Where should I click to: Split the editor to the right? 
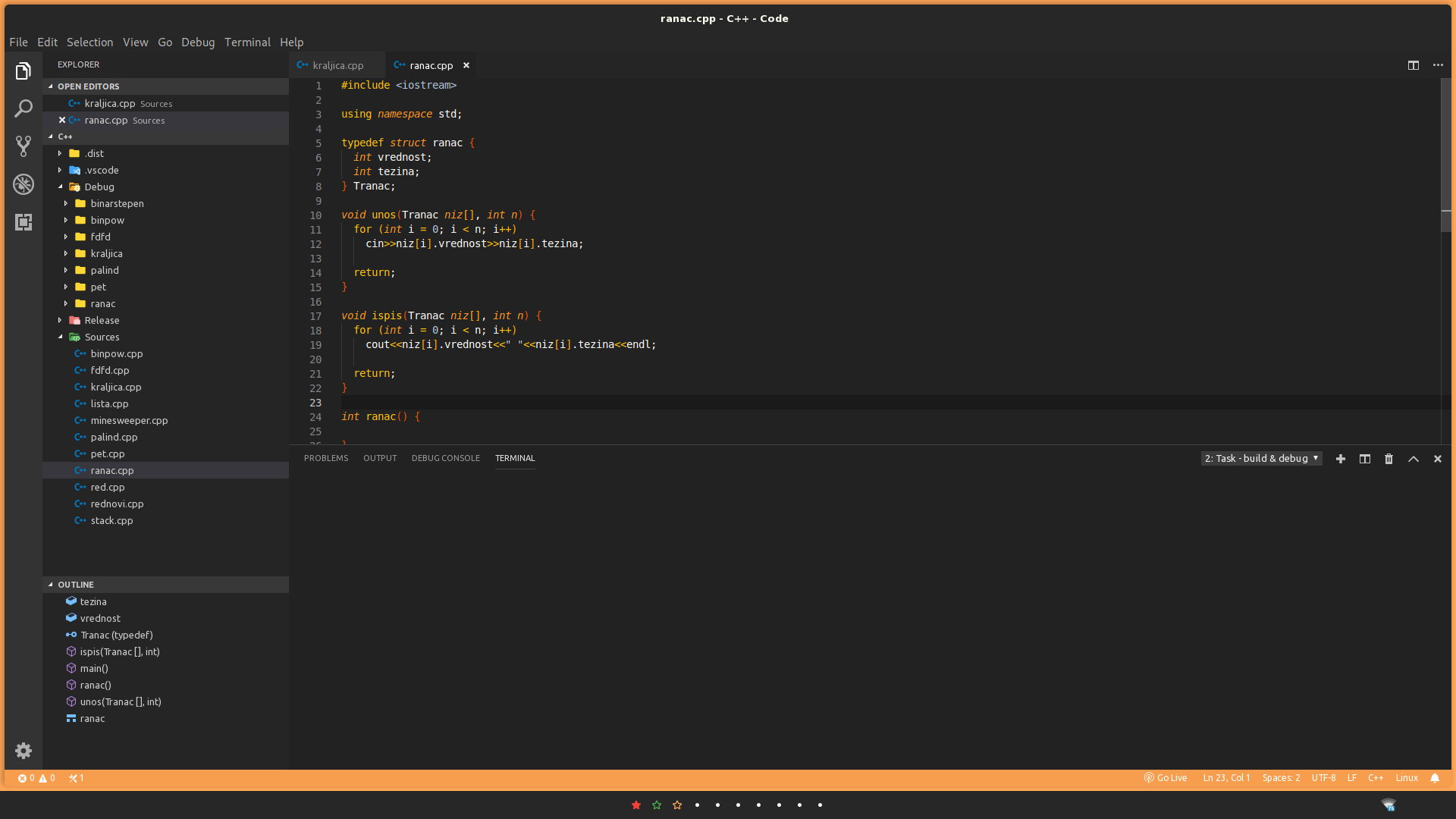click(x=1414, y=65)
